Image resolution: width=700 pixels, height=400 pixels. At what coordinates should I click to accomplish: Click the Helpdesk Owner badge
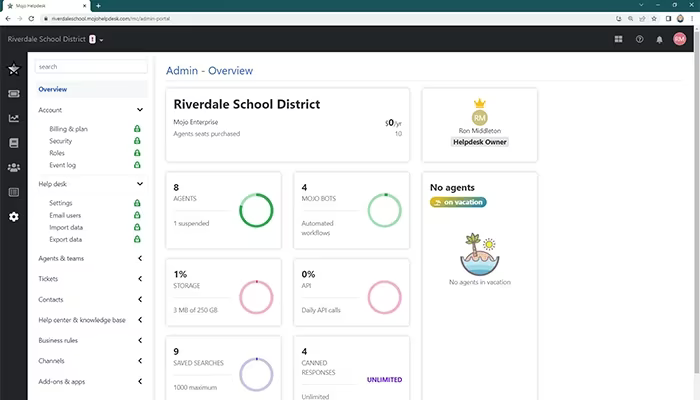[x=479, y=142]
